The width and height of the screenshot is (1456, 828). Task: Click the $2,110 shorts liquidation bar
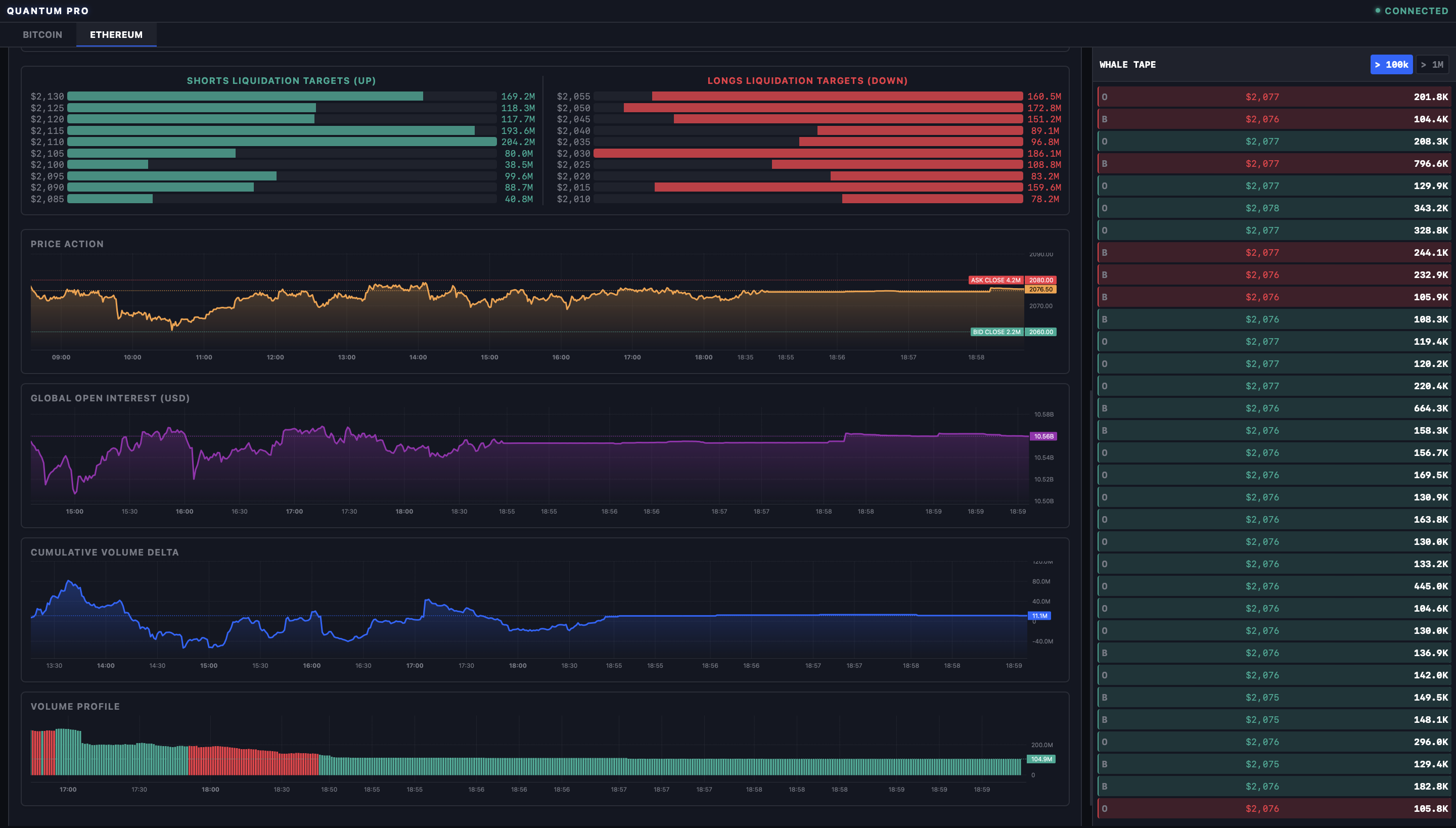282,142
